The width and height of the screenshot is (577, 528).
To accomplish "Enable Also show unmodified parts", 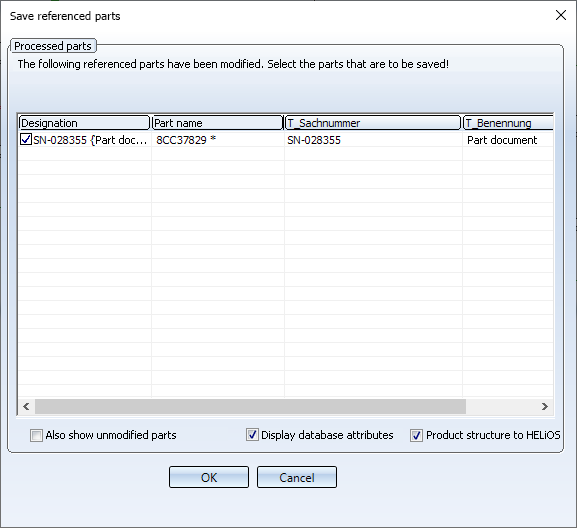I will coord(36,435).
